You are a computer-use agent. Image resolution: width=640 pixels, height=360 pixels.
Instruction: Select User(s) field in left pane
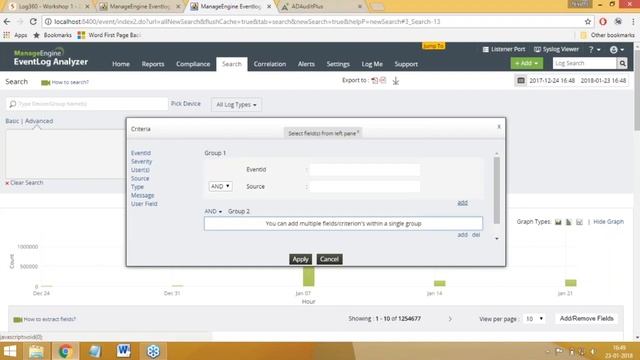coord(140,170)
